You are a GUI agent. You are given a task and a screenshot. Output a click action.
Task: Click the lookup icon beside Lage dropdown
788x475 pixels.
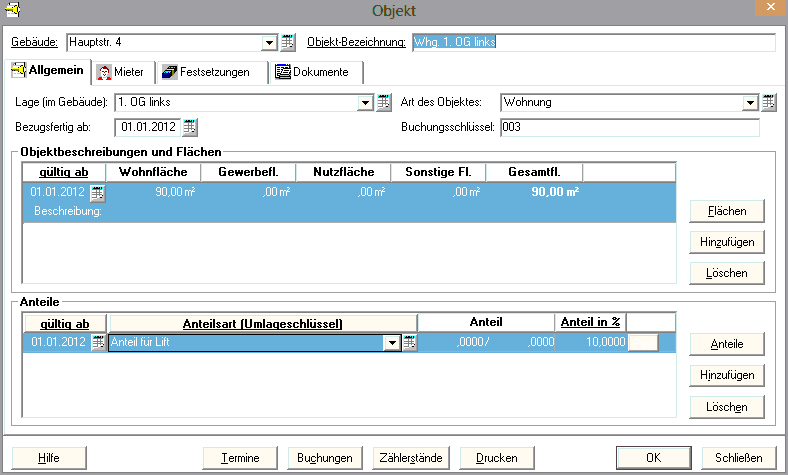point(384,102)
